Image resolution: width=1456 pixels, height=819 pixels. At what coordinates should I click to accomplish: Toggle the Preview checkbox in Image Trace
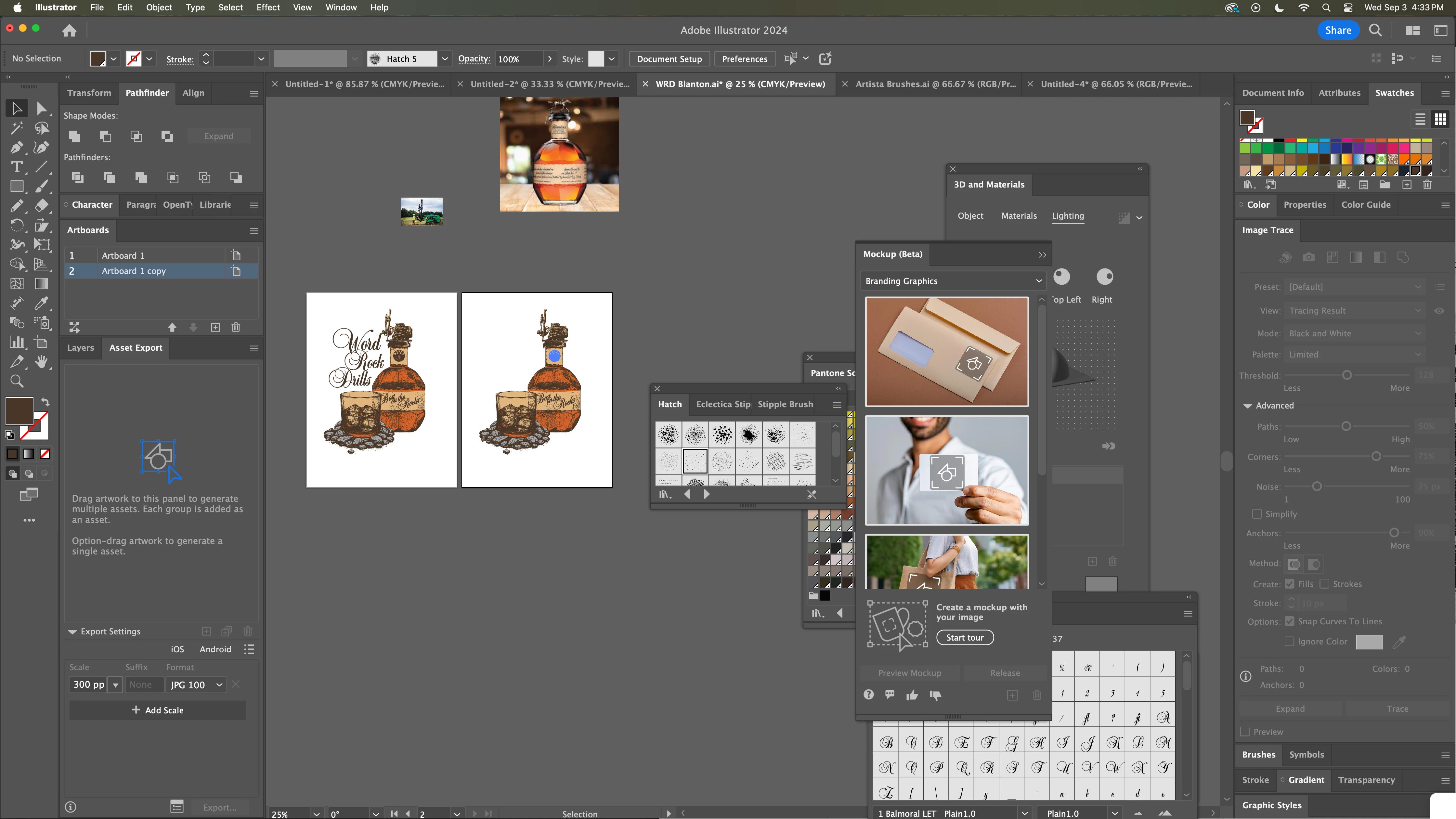tap(1245, 731)
